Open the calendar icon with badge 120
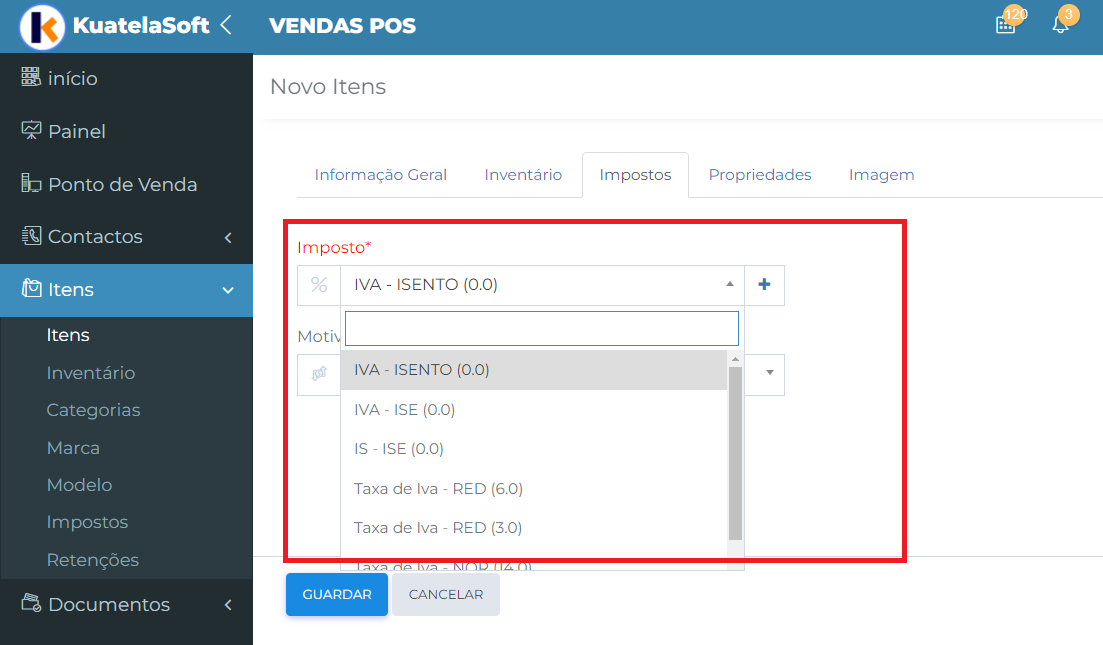Viewport: 1103px width, 645px height. (x=1006, y=25)
